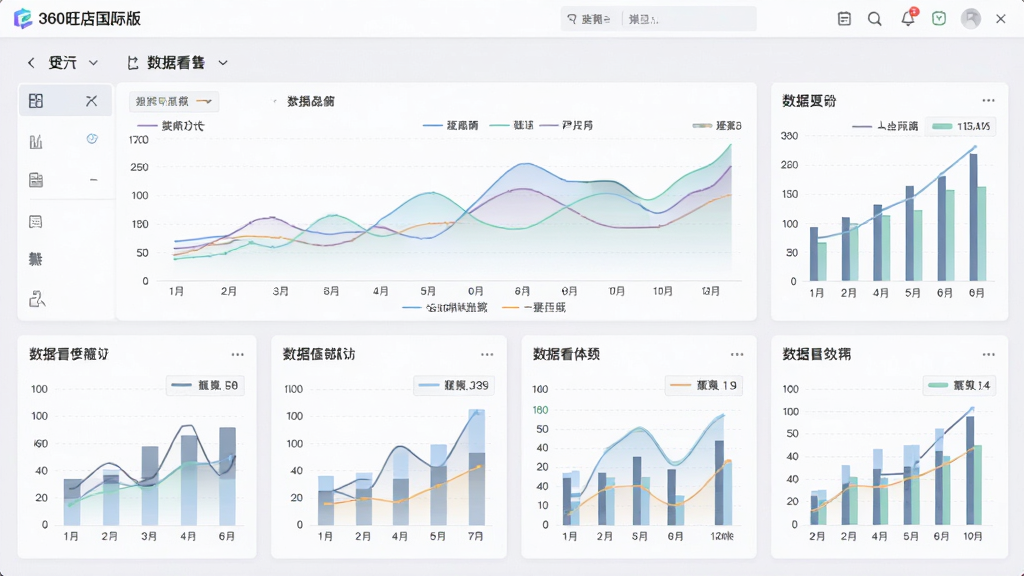Click the orange legend chip showing 19
The image size is (1024, 576).
click(704, 386)
